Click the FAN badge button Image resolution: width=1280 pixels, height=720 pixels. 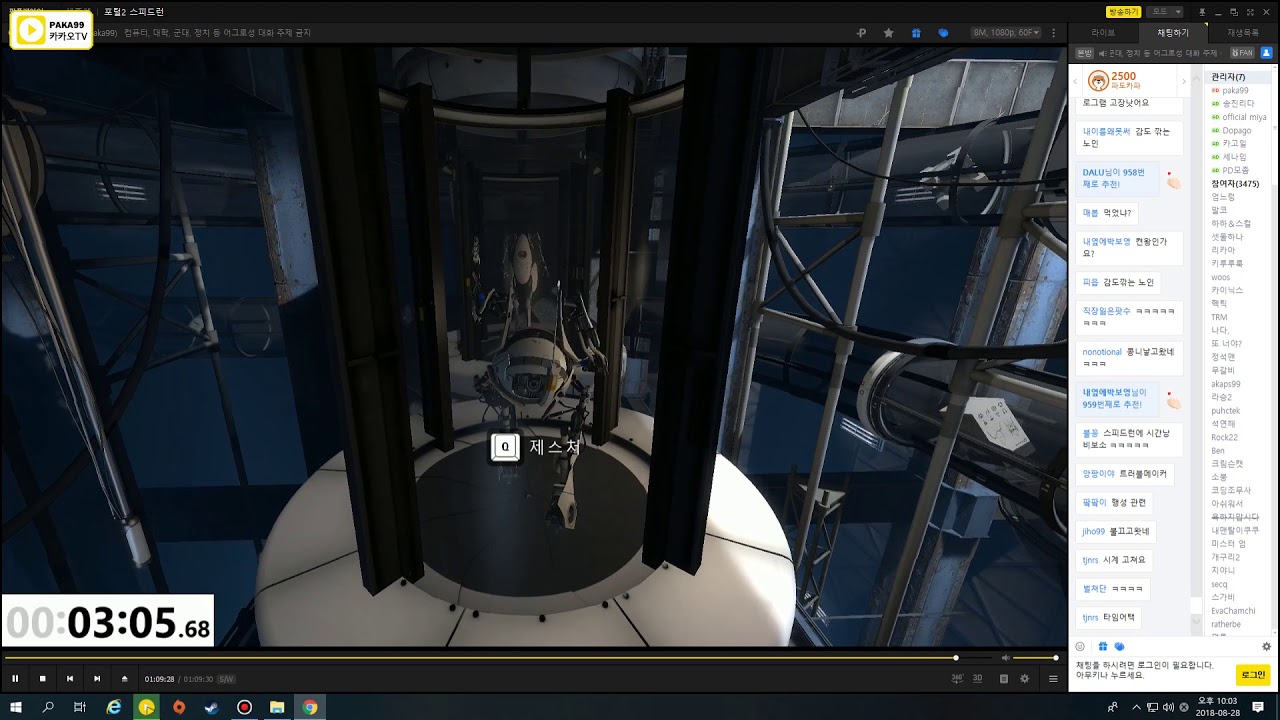1242,52
